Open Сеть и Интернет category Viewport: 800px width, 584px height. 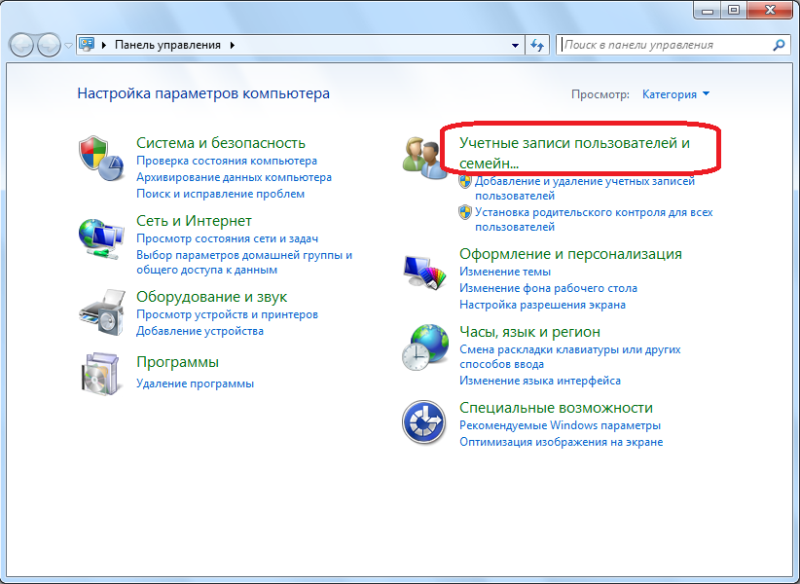(194, 220)
